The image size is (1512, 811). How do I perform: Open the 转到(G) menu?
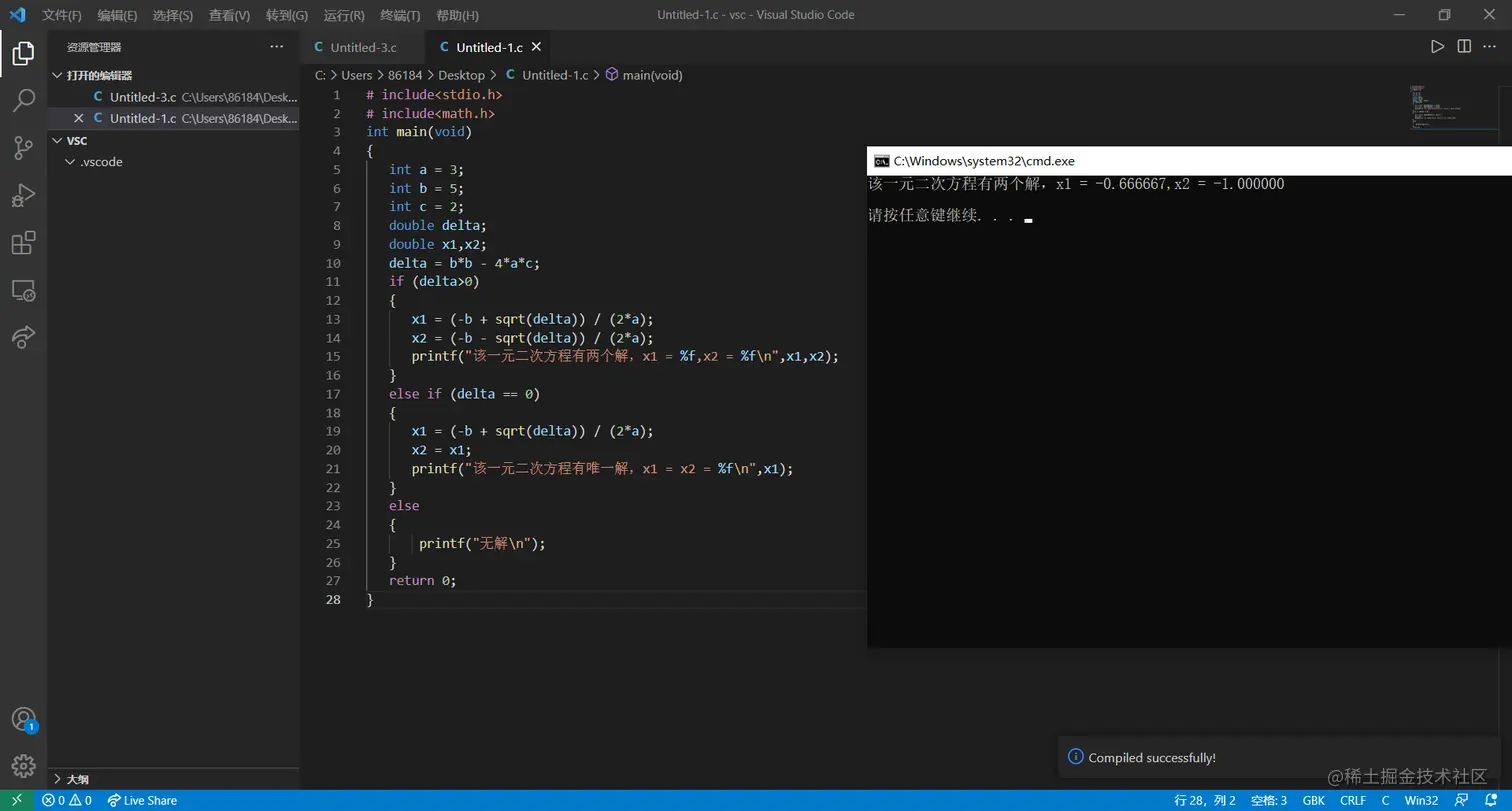point(287,15)
